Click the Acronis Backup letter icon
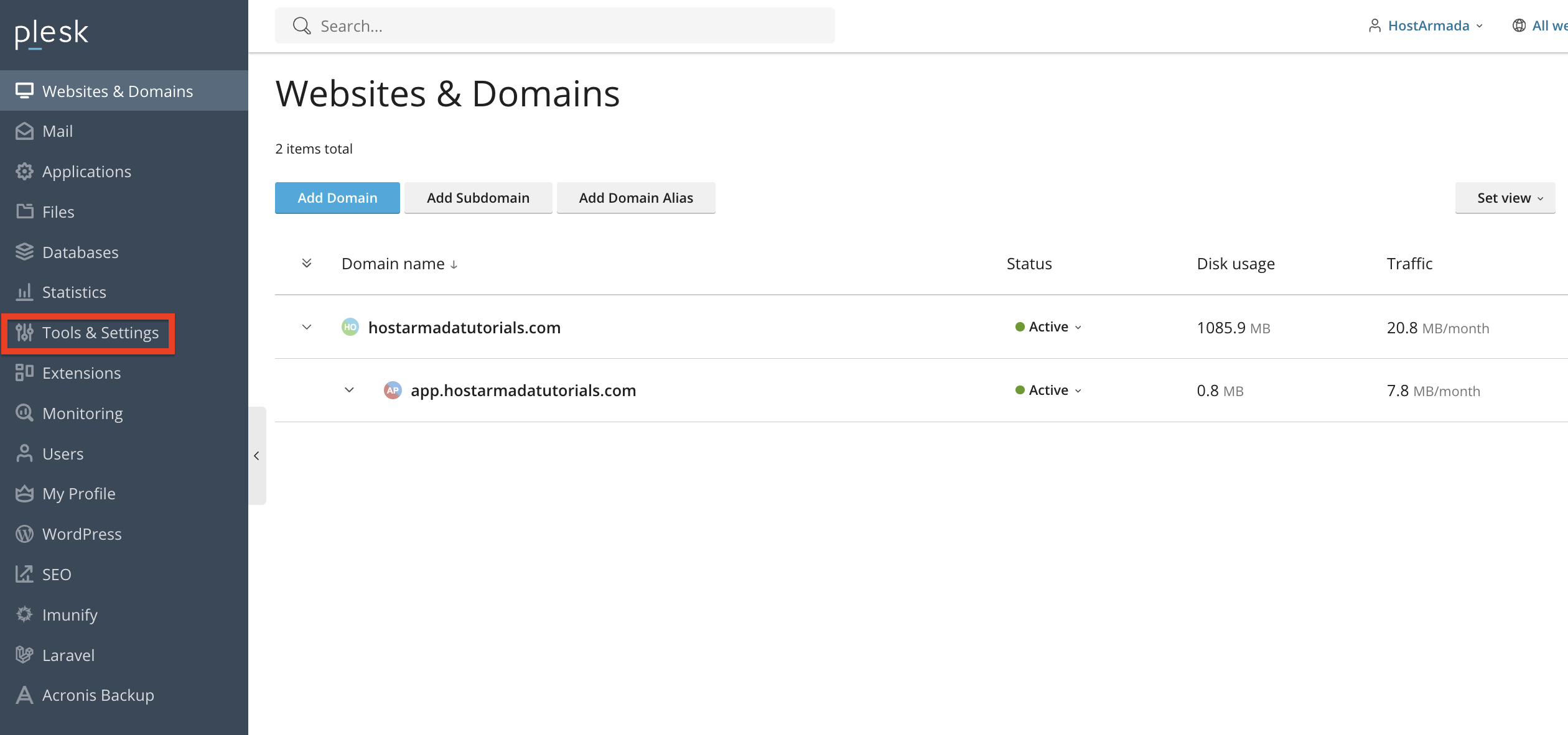Screen dimensions: 1568x735 [x=24, y=695]
